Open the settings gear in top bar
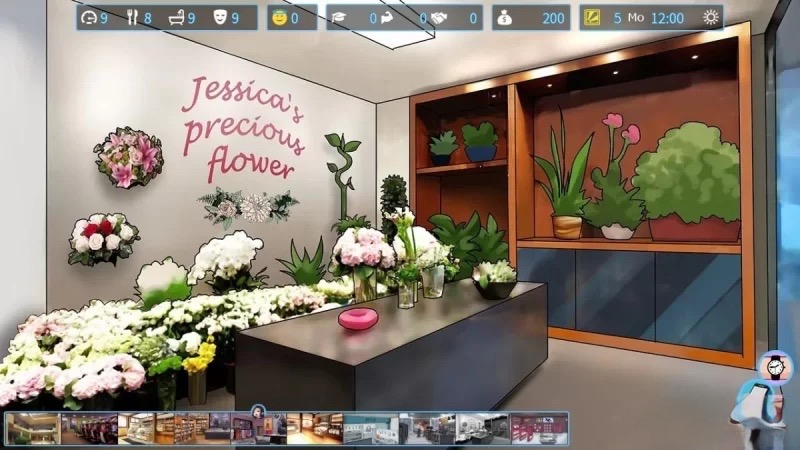Screen dimensions: 800x450 point(711,17)
